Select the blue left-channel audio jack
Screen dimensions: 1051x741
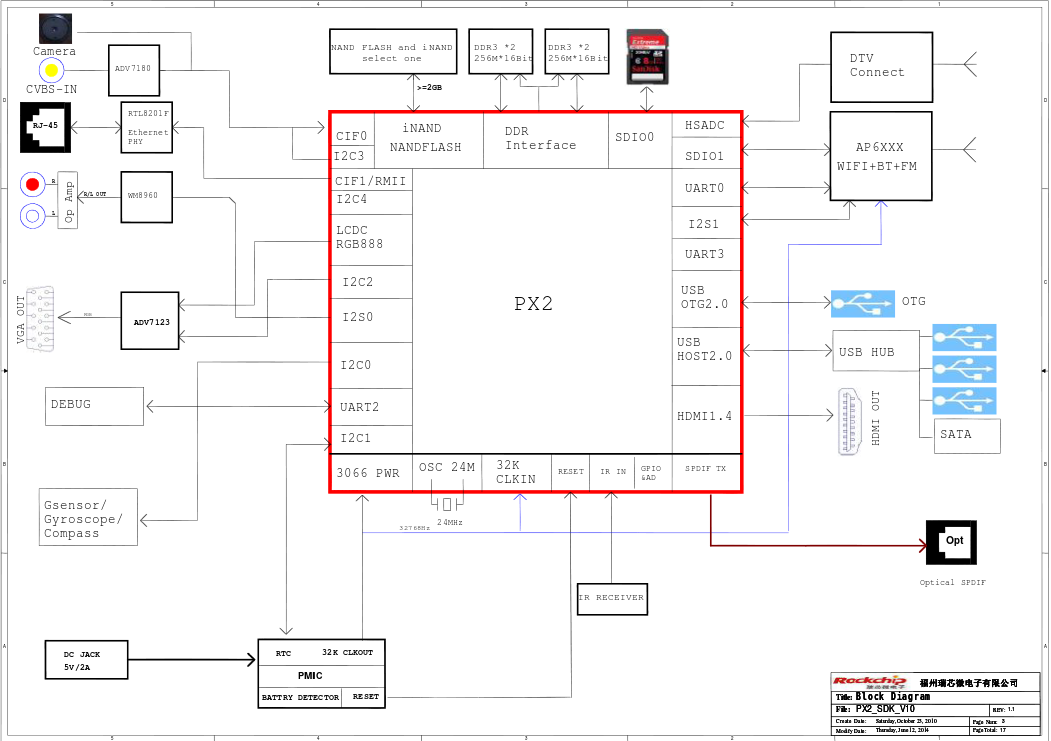[x=32, y=216]
